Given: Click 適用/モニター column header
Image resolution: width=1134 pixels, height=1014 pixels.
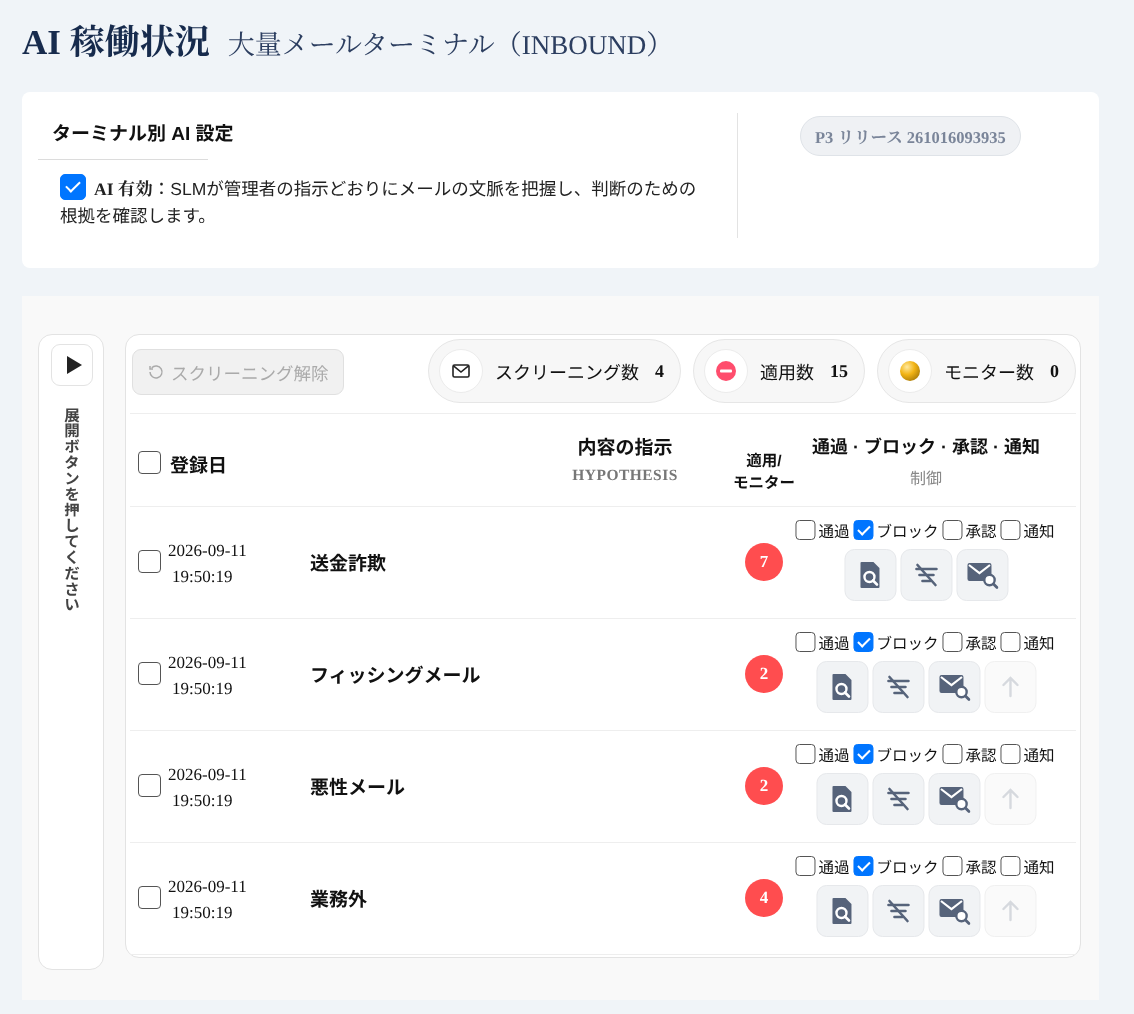Looking at the screenshot, I should pos(764,471).
